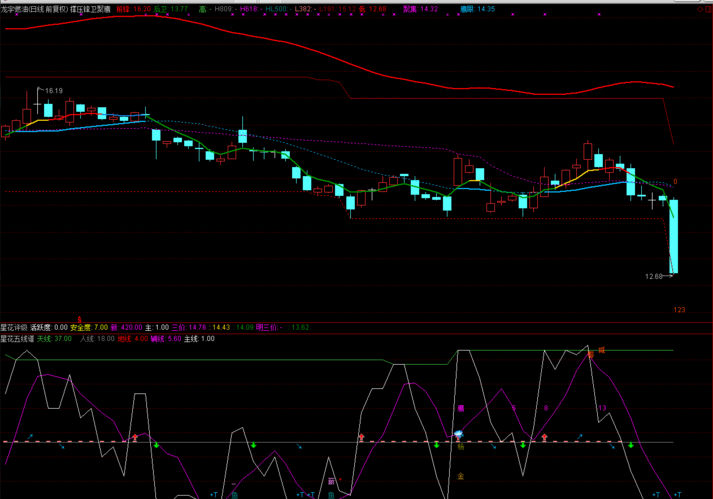Click the leftmost red up-arrow signal in the lower indicator
This screenshot has width=713, height=499.
[x=135, y=438]
